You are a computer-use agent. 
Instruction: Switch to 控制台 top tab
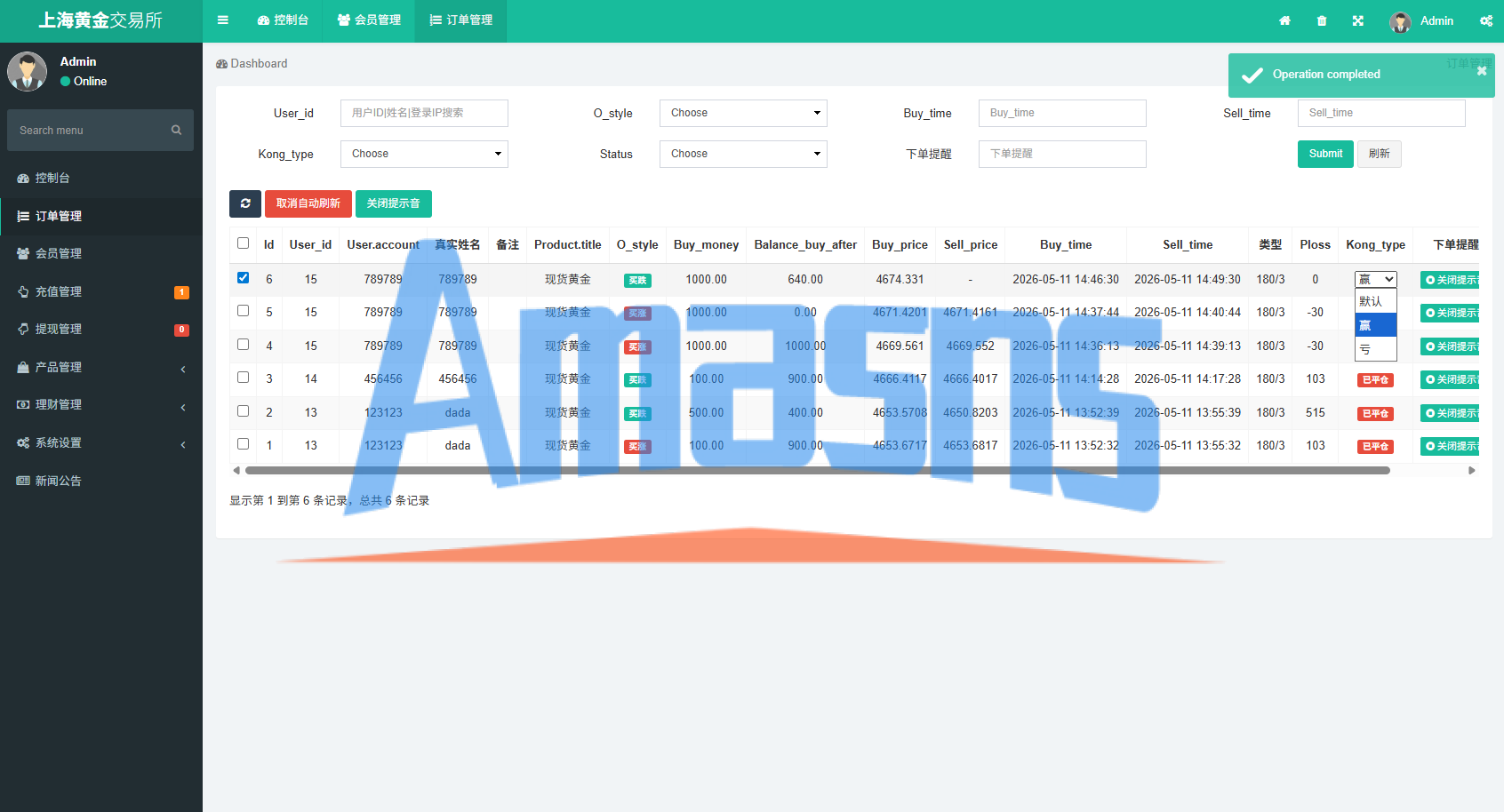point(283,20)
